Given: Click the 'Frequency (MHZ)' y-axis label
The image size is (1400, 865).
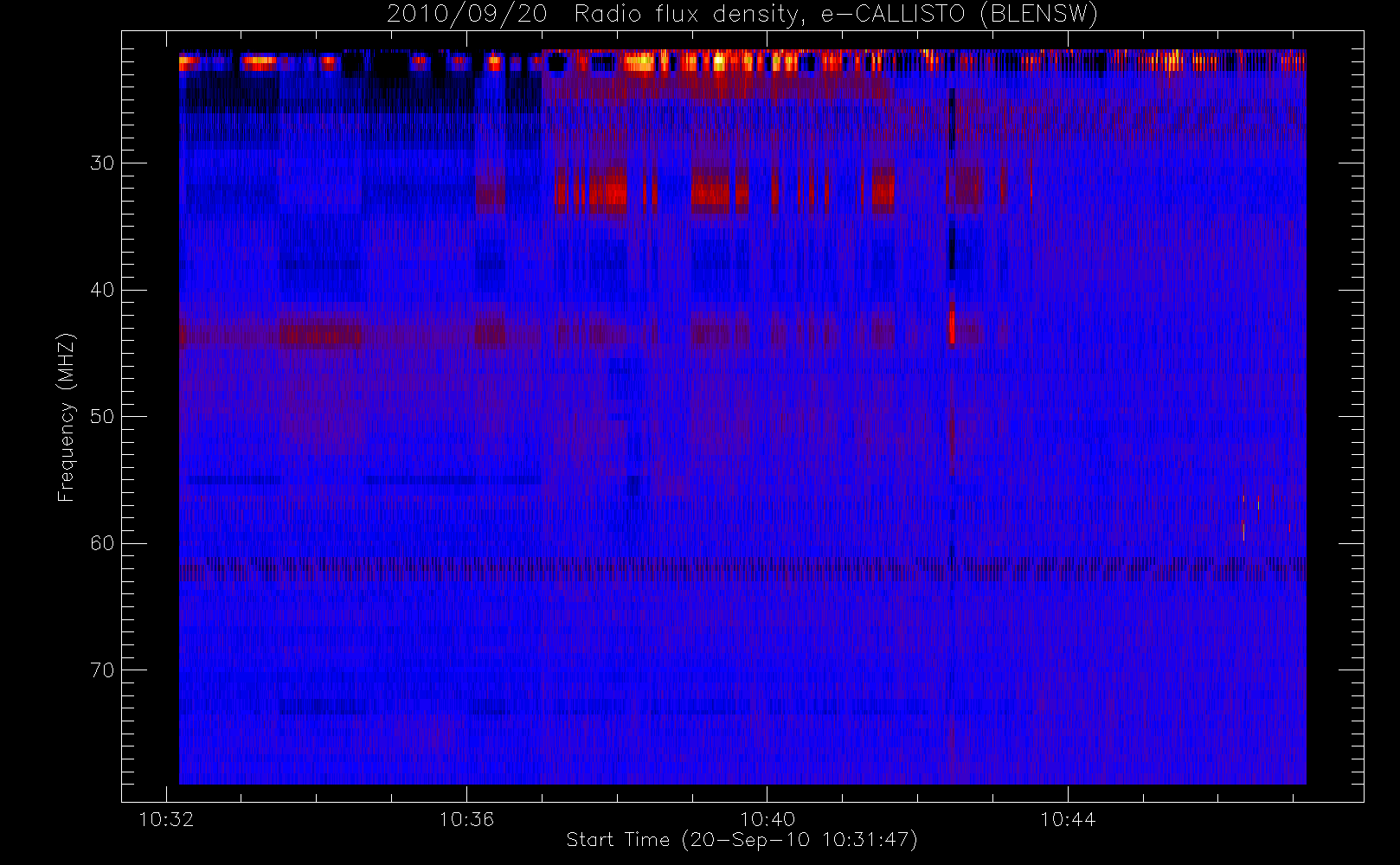Looking at the screenshot, I should pos(66,418).
